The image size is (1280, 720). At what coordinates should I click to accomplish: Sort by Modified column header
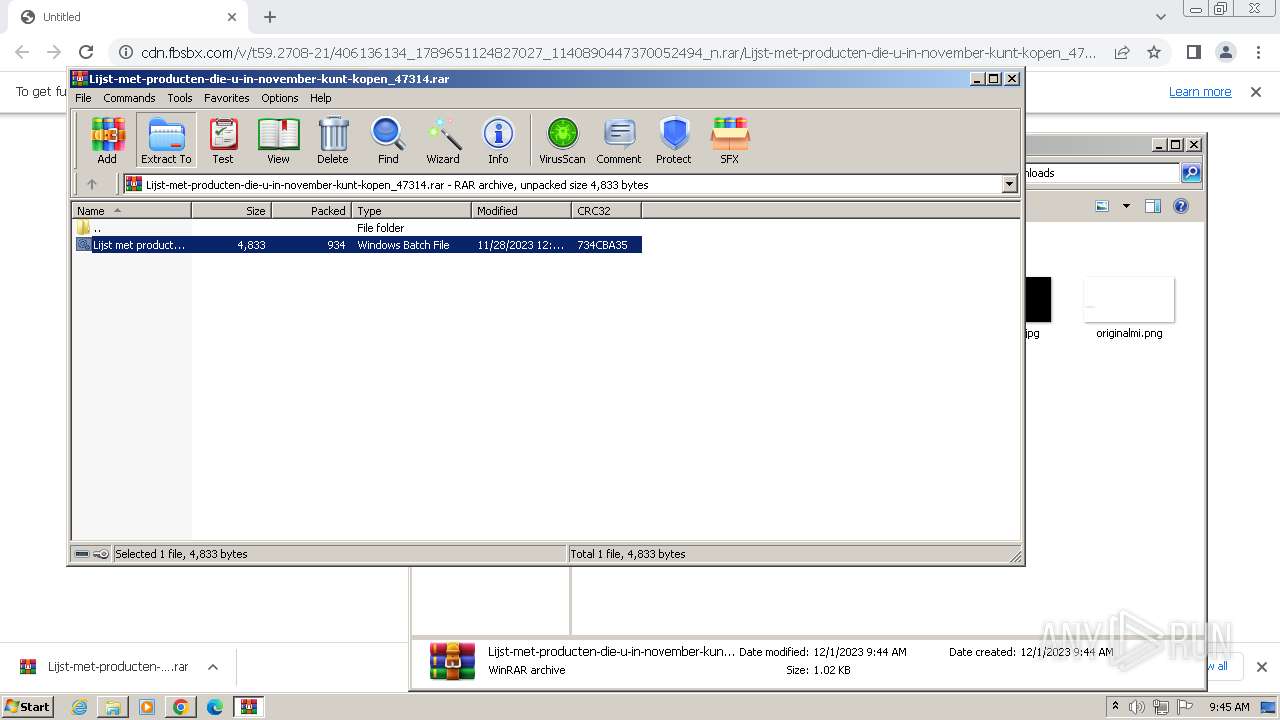tap(521, 210)
